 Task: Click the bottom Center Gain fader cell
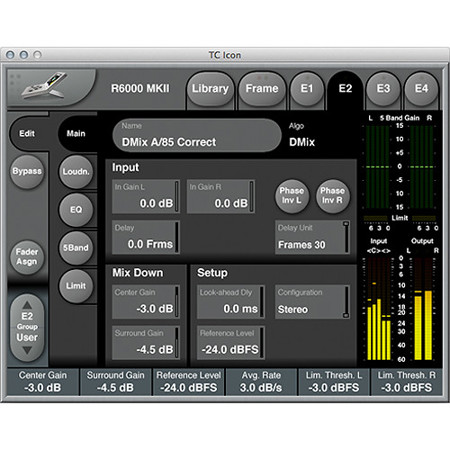click(x=43, y=382)
